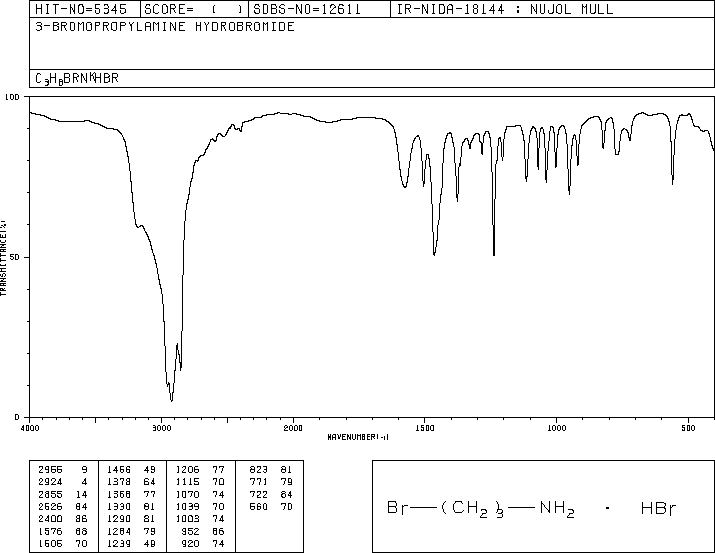This screenshot has height=553, width=715.
Task: Click the SDBS-NO=12611 label
Action: 307,9
